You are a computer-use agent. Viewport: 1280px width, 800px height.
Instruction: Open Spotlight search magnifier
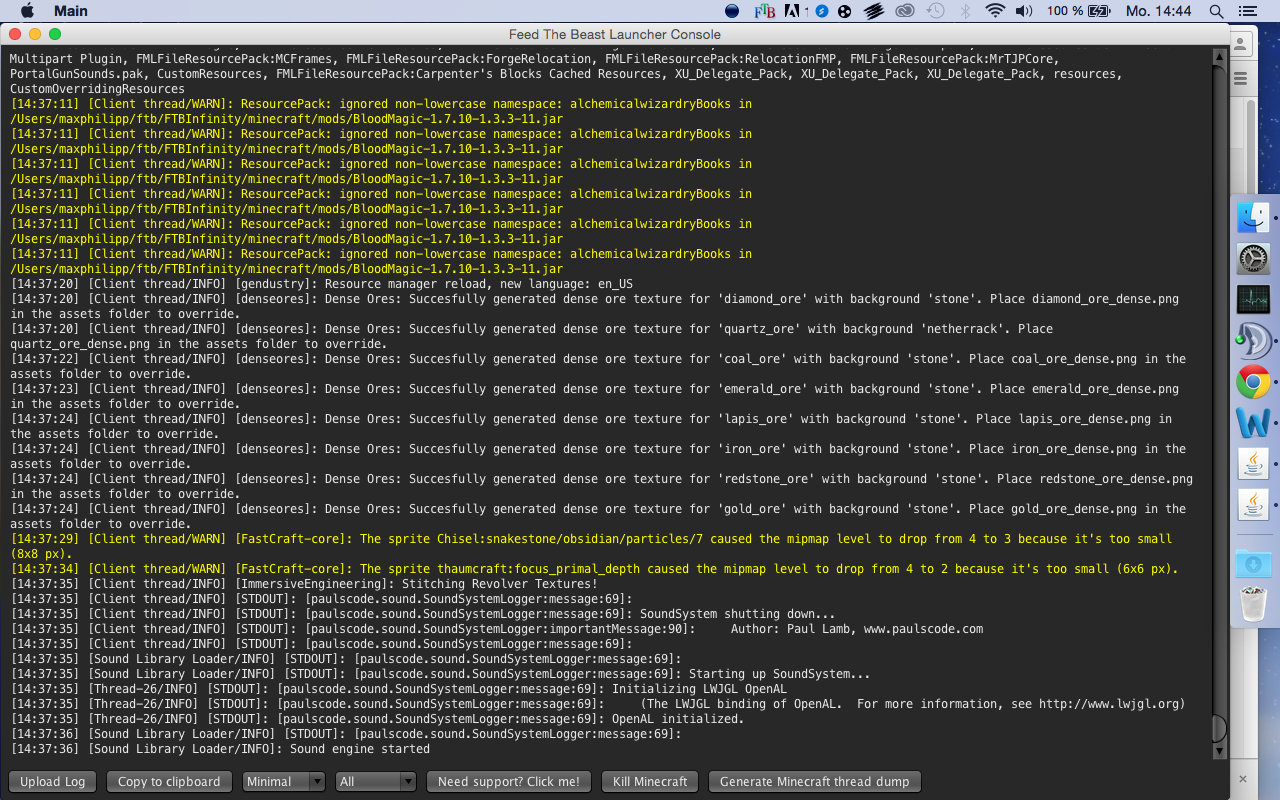(1216, 11)
